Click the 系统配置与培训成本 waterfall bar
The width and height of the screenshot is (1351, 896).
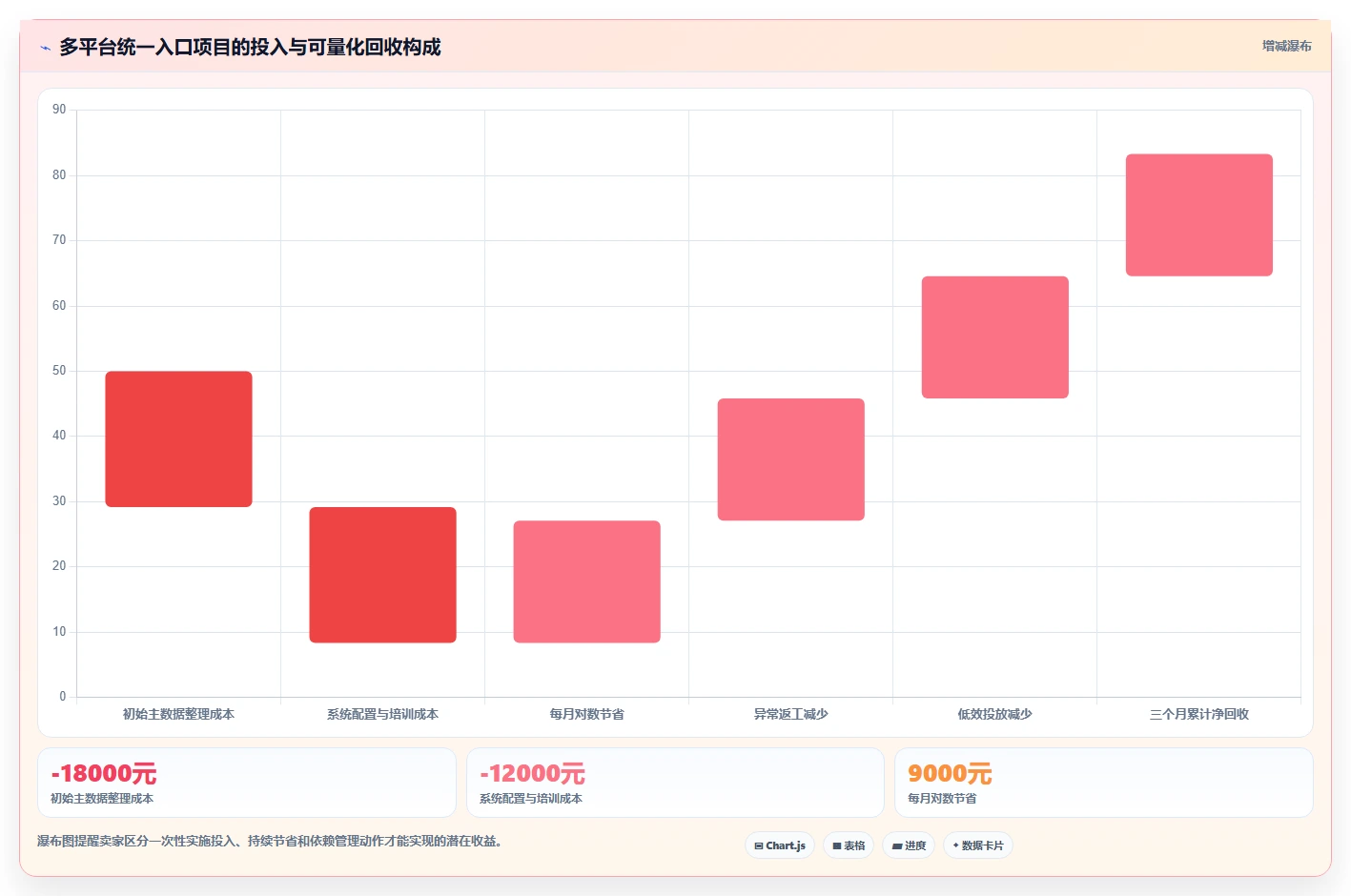pos(382,575)
